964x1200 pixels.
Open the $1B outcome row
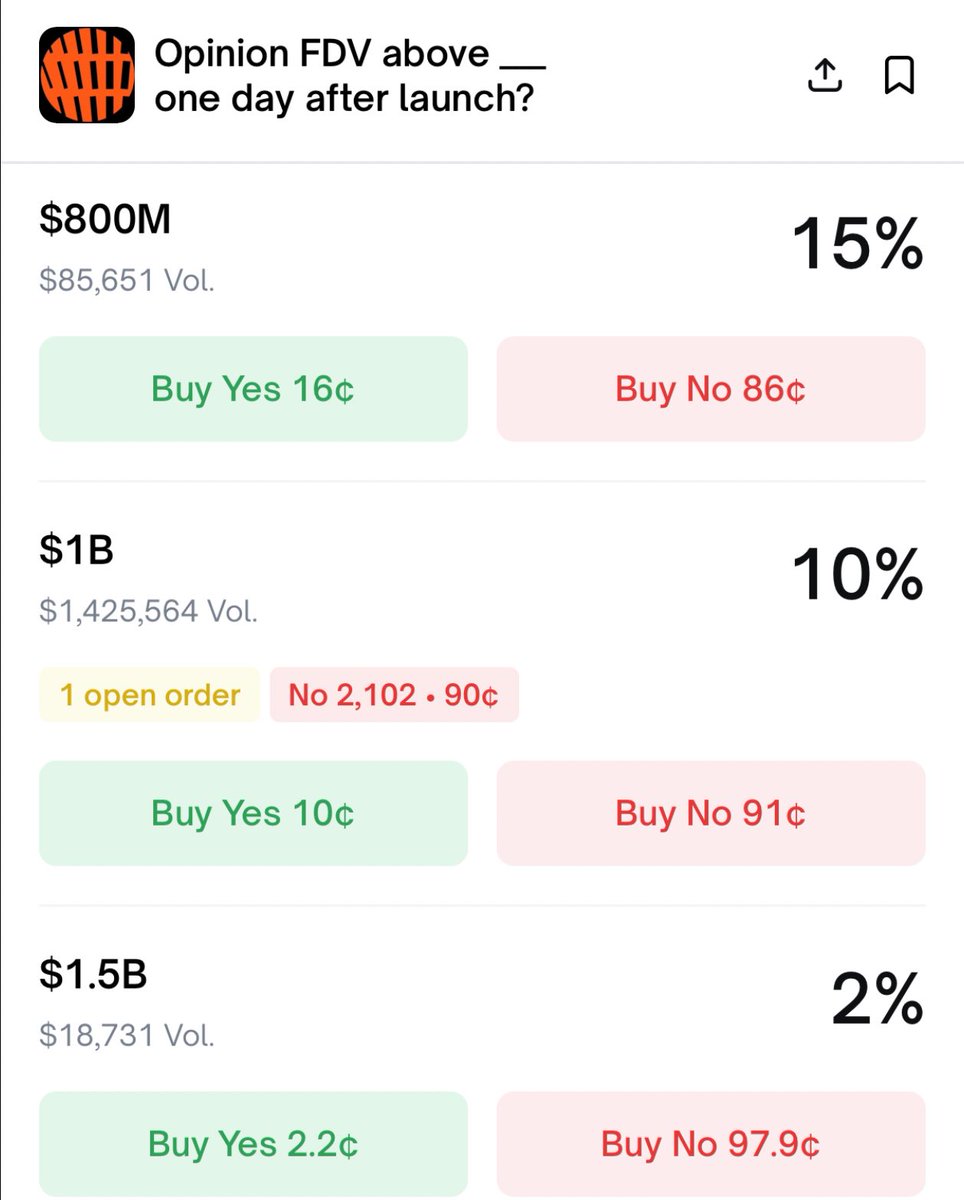76,549
